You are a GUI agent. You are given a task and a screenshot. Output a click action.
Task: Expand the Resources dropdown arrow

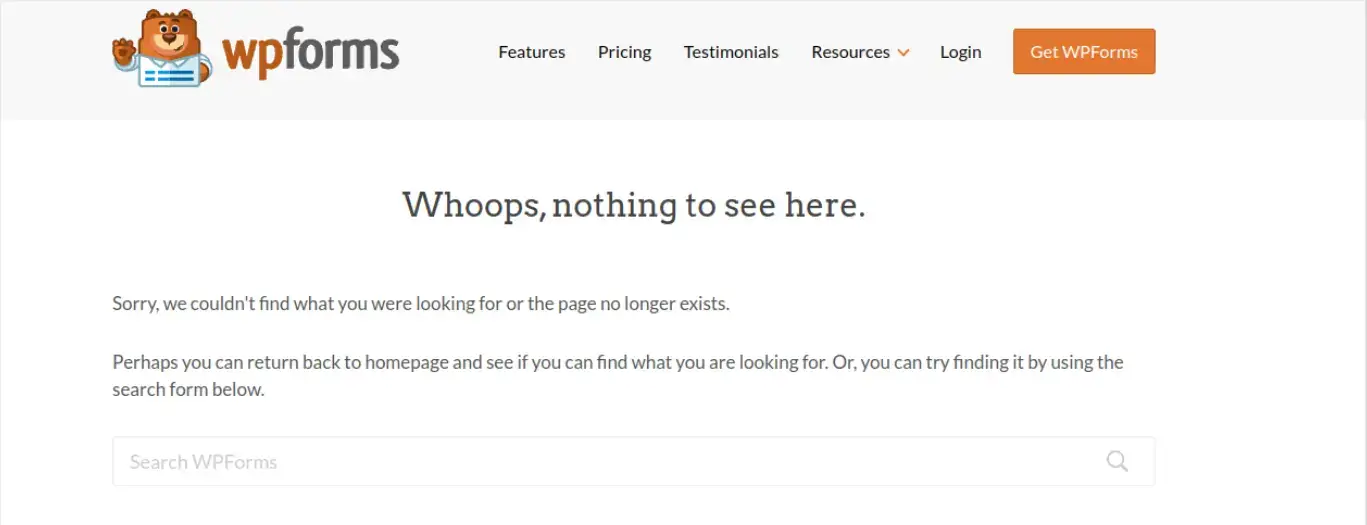coord(904,53)
